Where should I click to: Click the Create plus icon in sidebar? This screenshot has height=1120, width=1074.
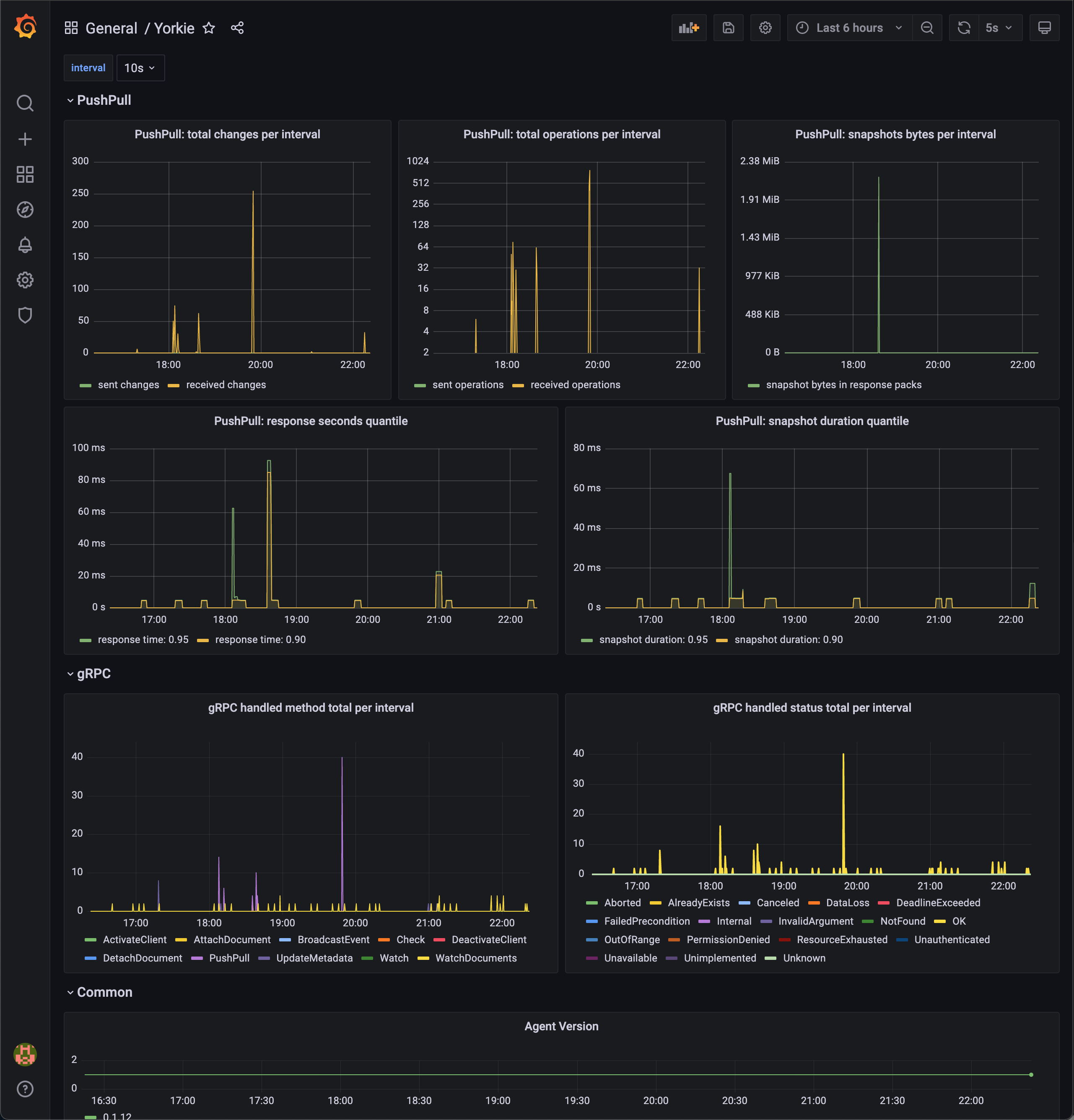click(x=25, y=139)
